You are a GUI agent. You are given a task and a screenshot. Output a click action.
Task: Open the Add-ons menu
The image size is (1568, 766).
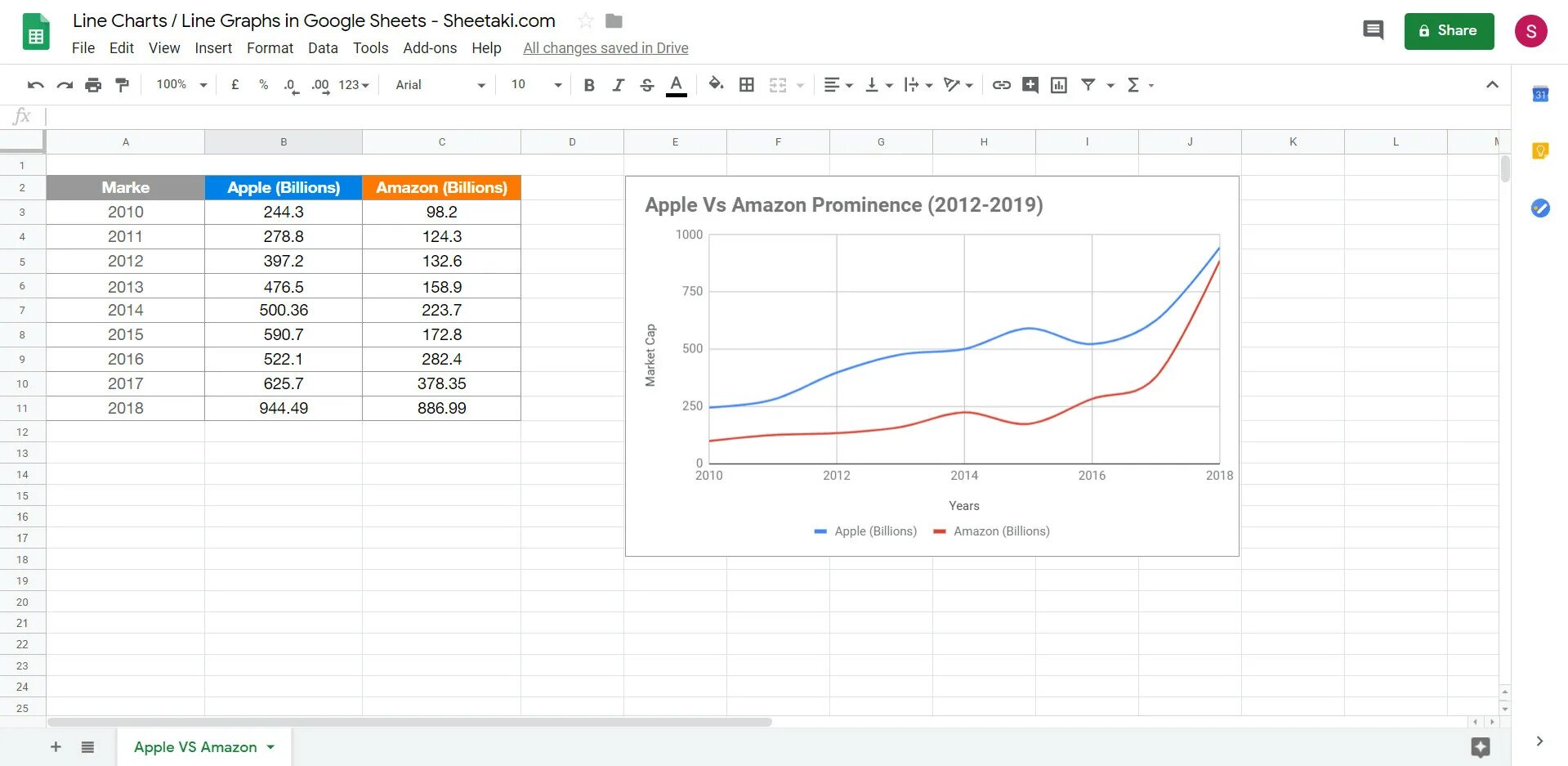coord(430,48)
